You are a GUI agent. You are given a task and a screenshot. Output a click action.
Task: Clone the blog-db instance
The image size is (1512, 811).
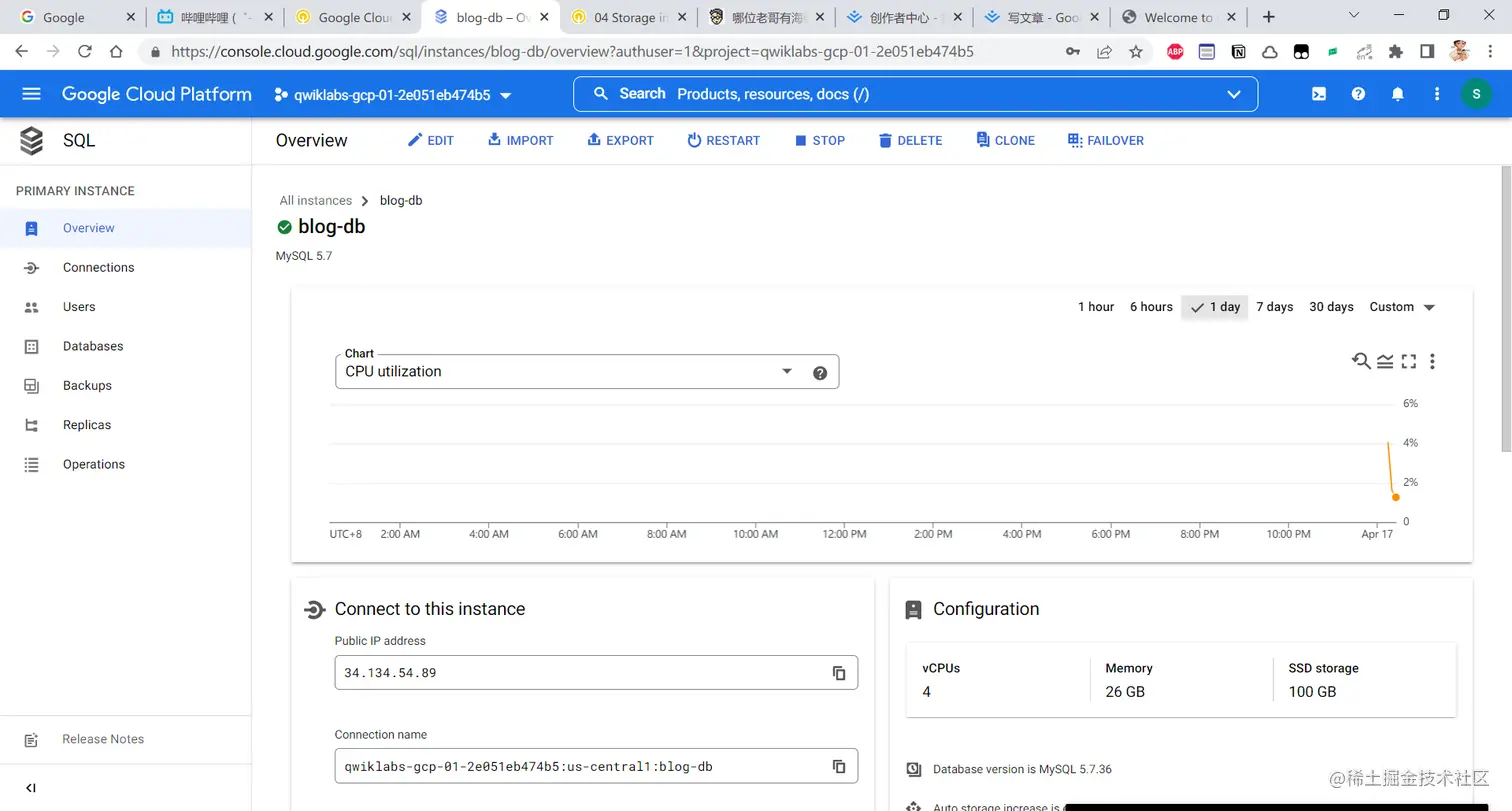[1005, 141]
